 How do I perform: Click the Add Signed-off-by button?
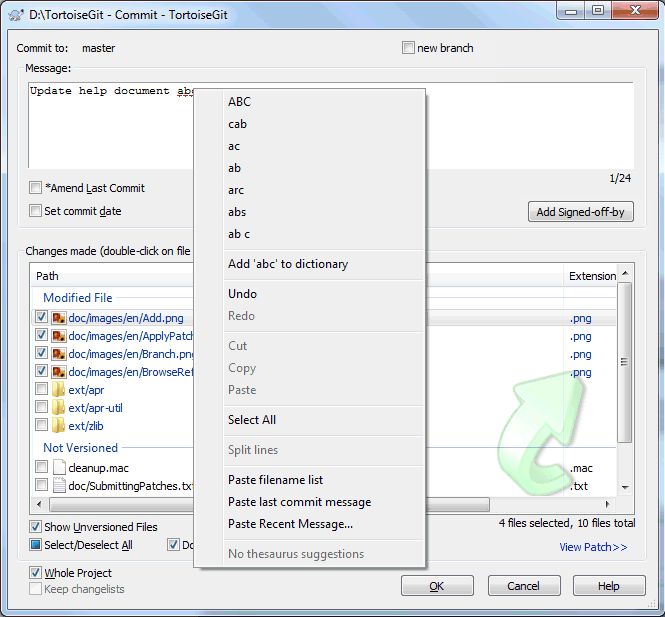(x=581, y=212)
